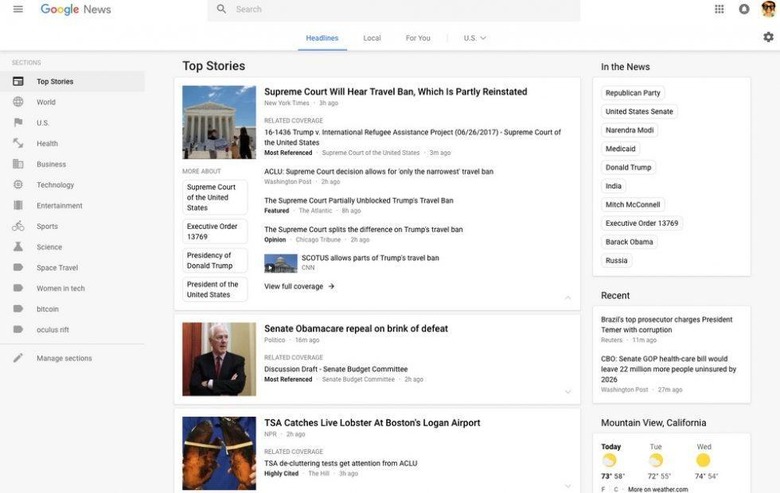This screenshot has height=493, width=780.
Task: Click the Republican Party topic chip
Action: coord(633,93)
